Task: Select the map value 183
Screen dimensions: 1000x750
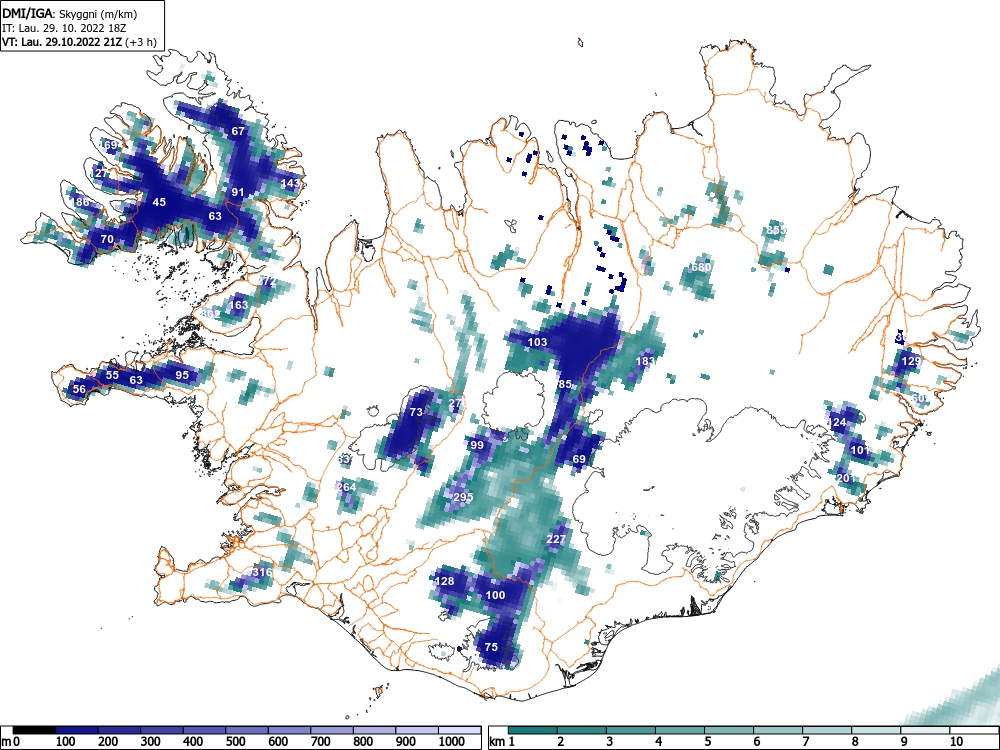Action: click(645, 361)
